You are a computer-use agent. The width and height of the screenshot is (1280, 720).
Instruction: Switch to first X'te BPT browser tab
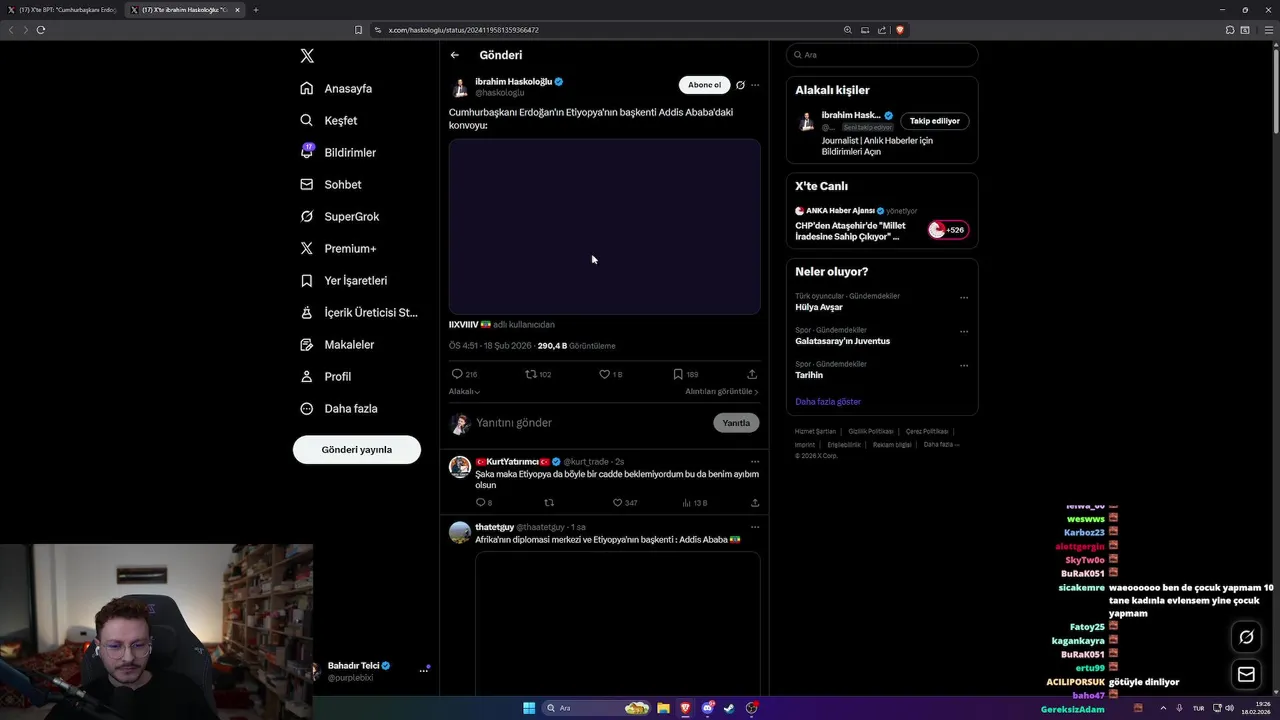click(x=62, y=10)
